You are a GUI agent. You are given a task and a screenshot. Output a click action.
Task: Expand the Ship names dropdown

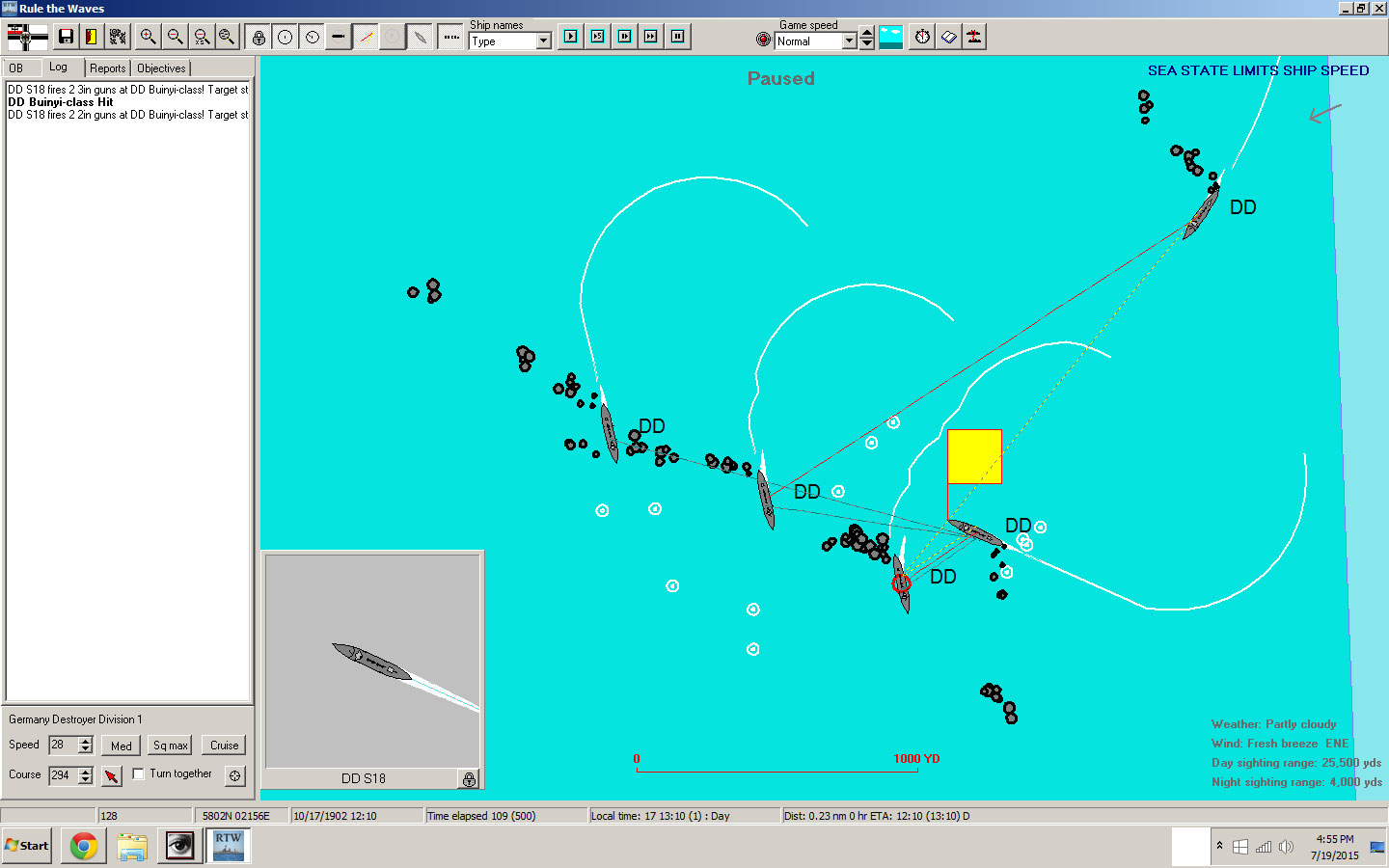click(543, 41)
